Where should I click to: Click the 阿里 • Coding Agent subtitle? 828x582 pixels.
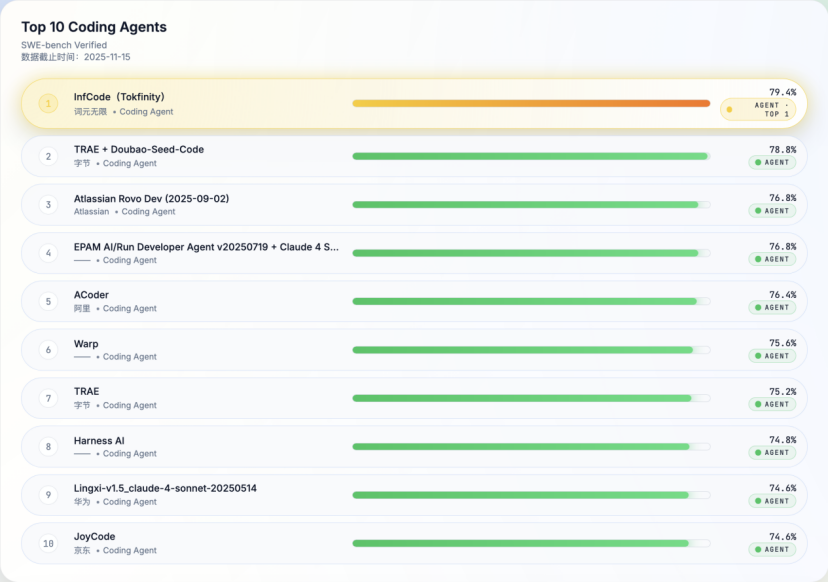(x=115, y=308)
